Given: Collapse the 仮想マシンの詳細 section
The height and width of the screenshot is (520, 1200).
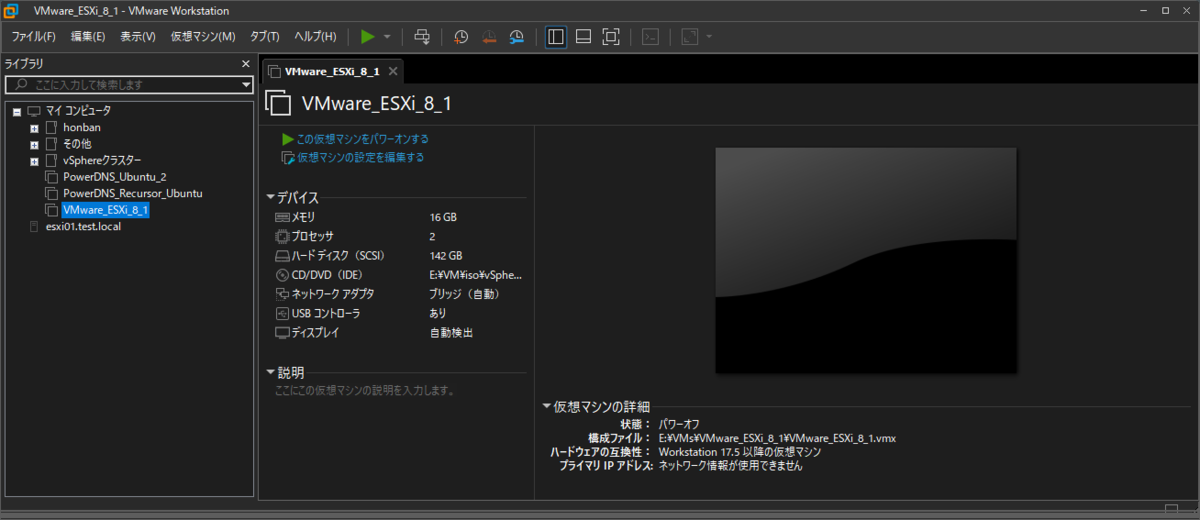Looking at the screenshot, I should click(546, 406).
